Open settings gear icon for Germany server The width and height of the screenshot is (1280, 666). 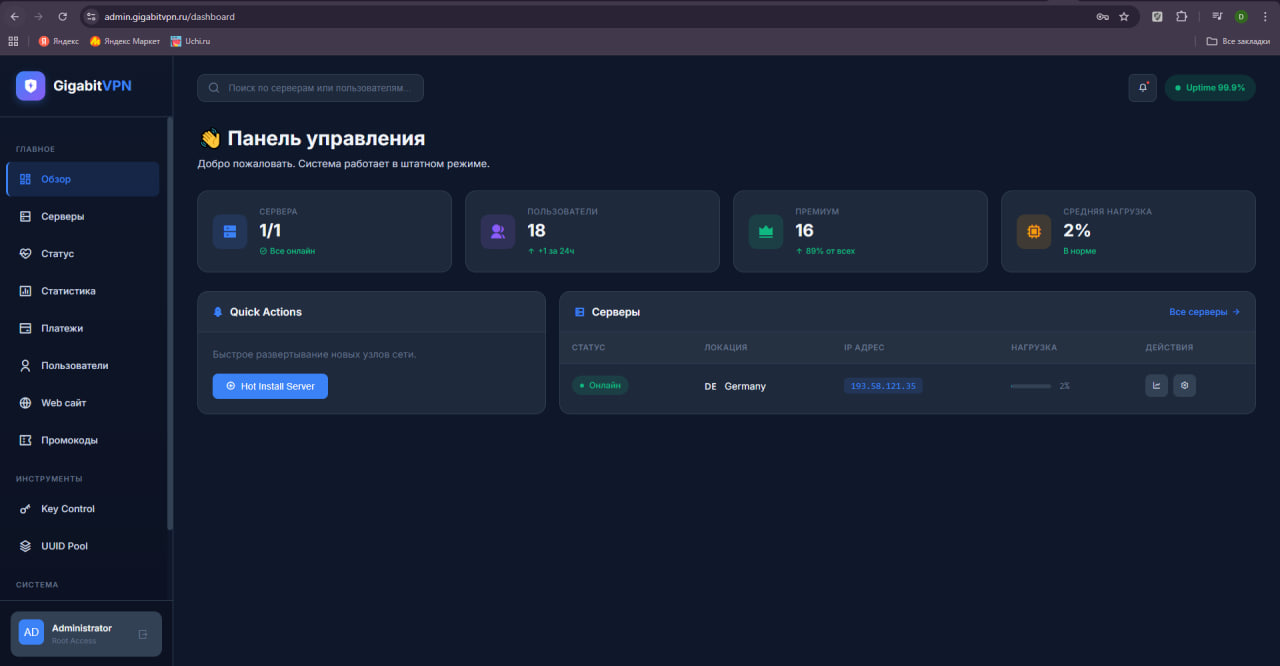(x=1184, y=386)
